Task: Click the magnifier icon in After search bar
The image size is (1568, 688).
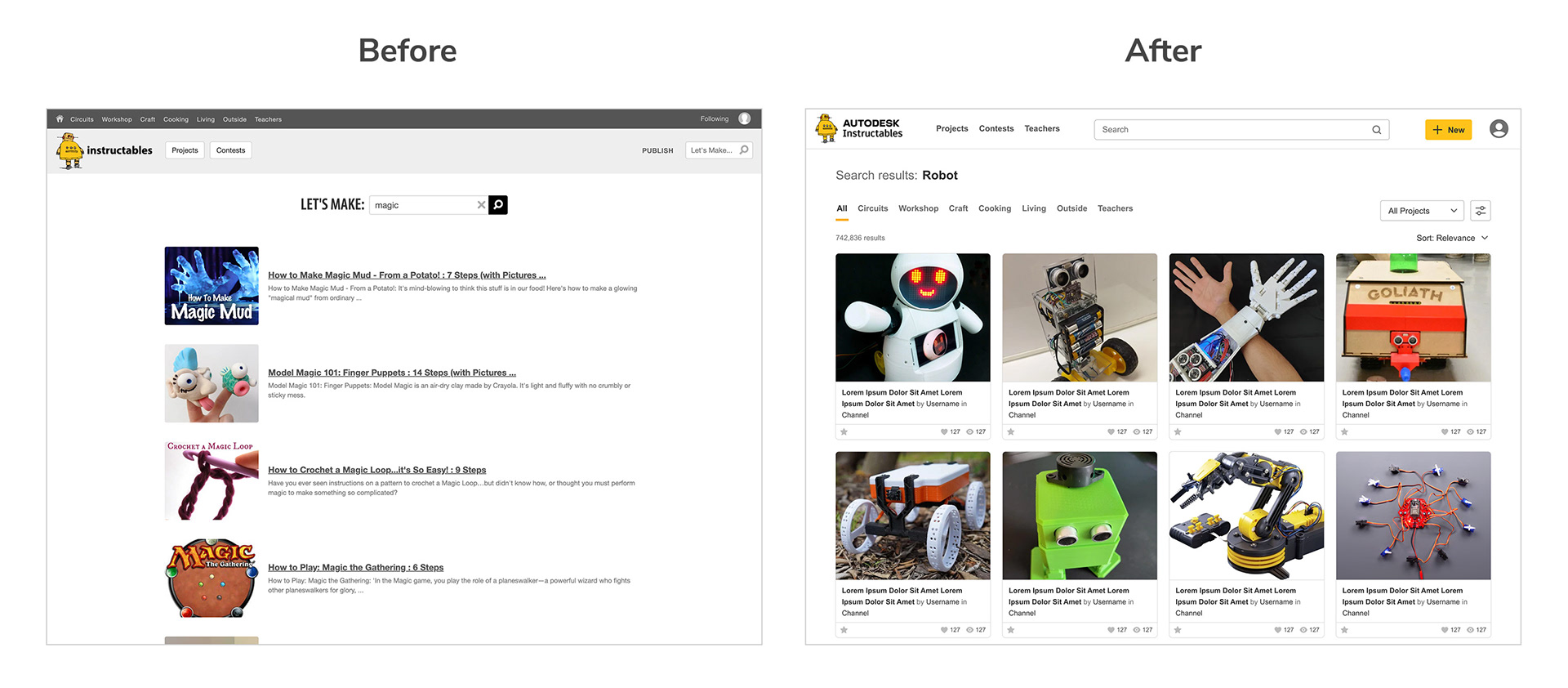Action: tap(1377, 130)
